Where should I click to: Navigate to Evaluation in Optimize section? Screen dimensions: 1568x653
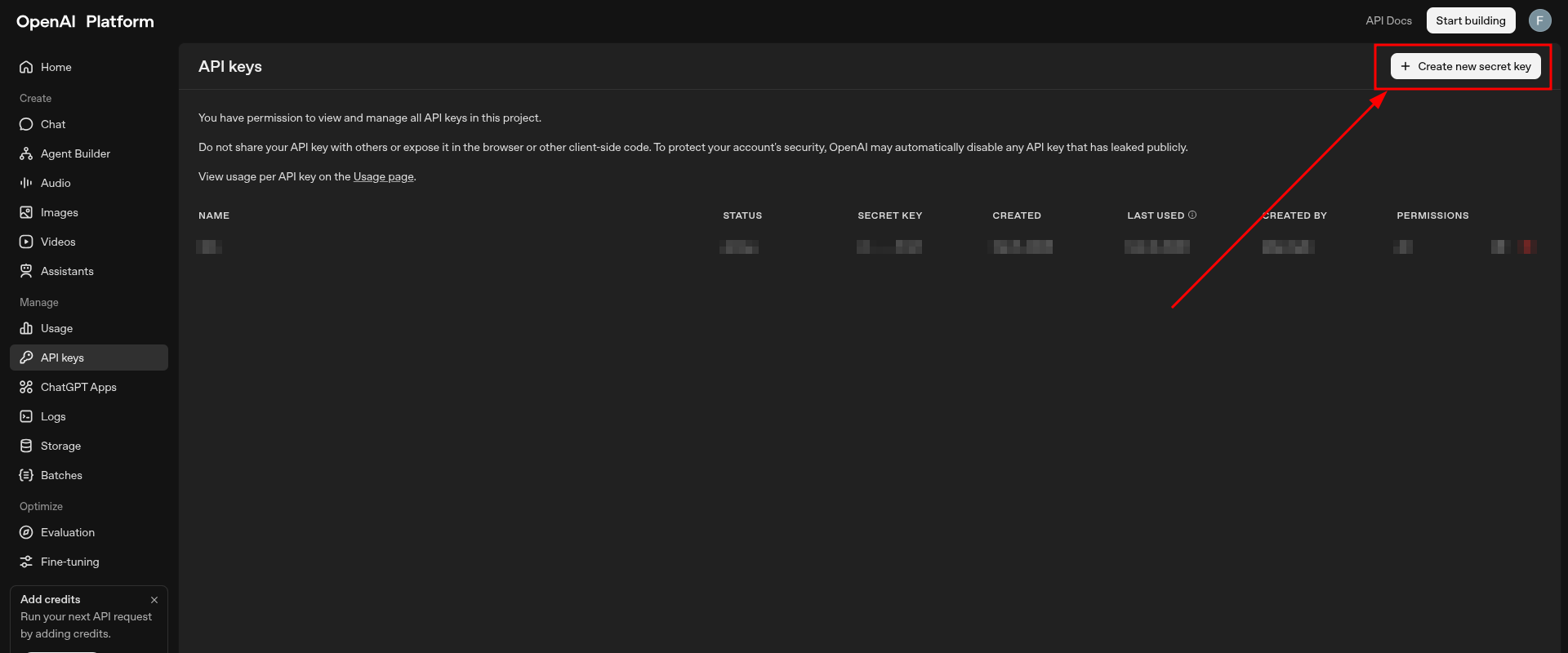[68, 532]
